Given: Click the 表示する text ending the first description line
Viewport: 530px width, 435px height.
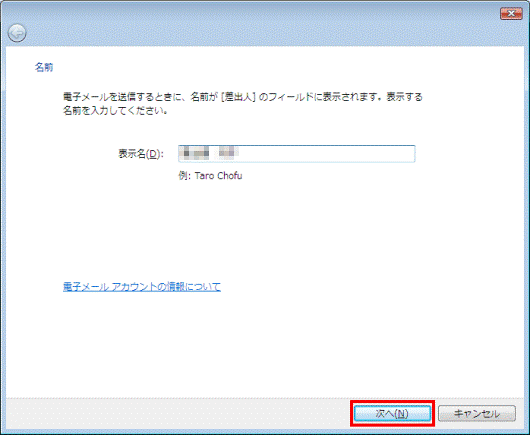Looking at the screenshot, I should tap(405, 97).
